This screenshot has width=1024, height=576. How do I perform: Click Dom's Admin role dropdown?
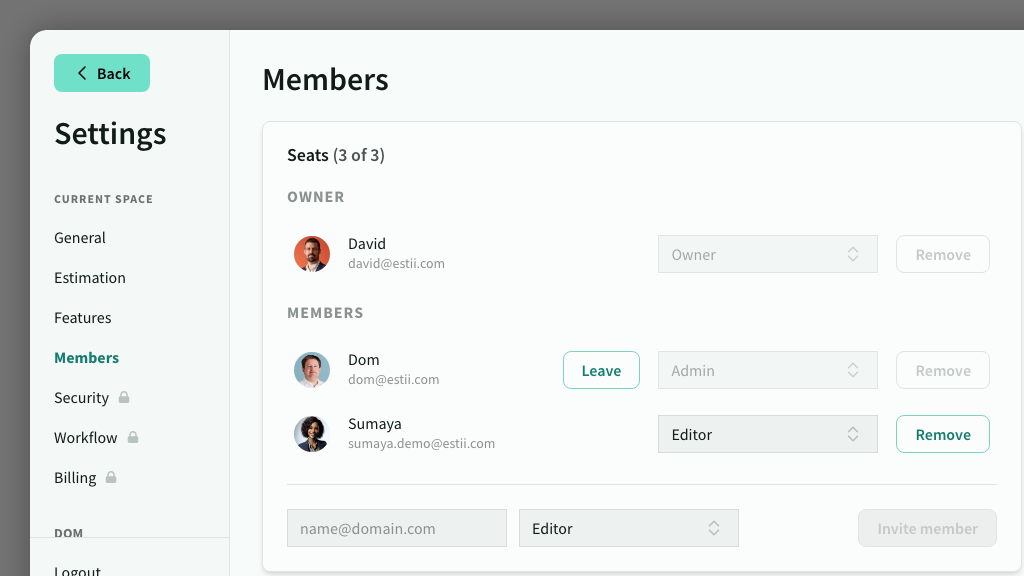pos(767,370)
